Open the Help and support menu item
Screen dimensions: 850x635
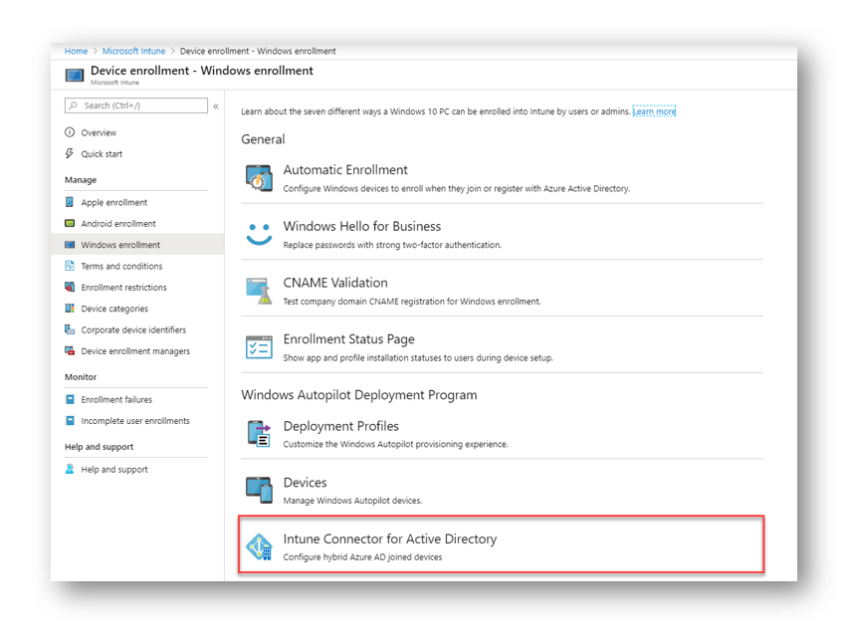point(114,469)
